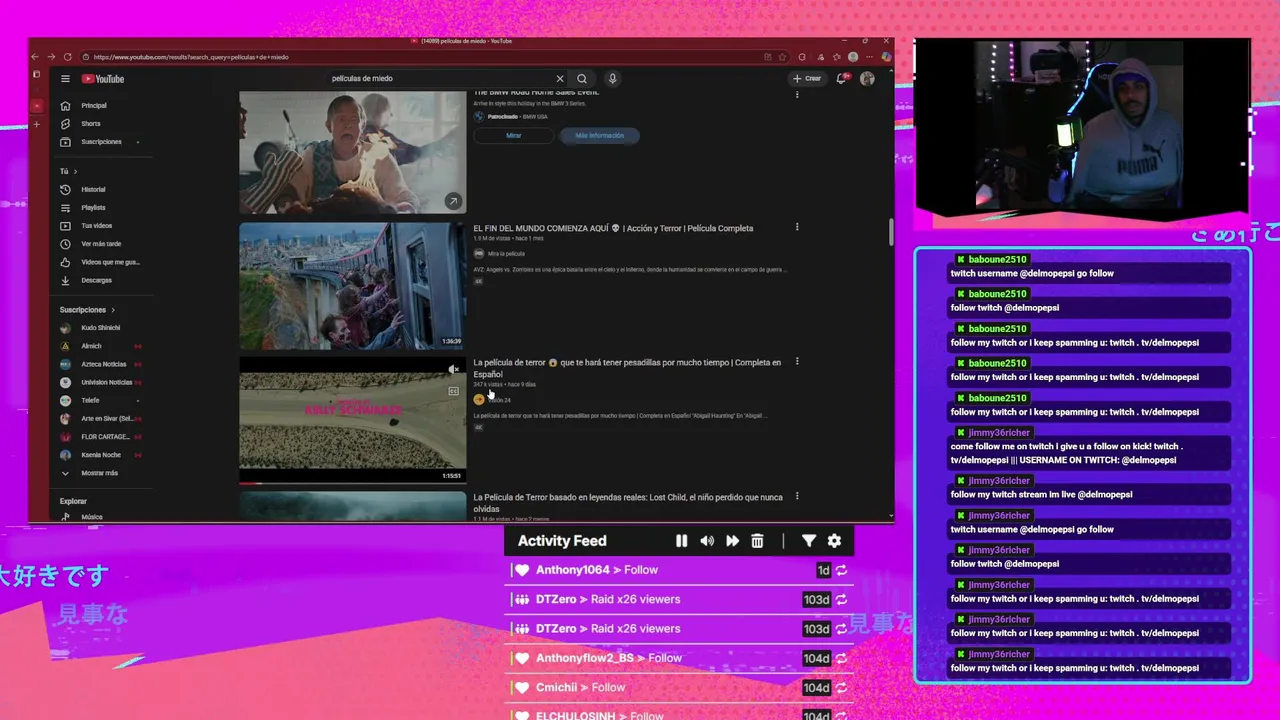The image size is (1280, 720).
Task: Click the browser back arrow
Action: pos(36,57)
